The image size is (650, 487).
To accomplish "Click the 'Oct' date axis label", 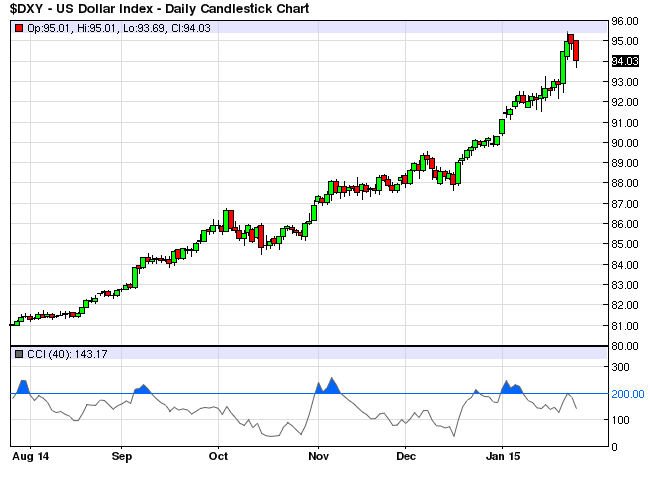I will click(218, 456).
